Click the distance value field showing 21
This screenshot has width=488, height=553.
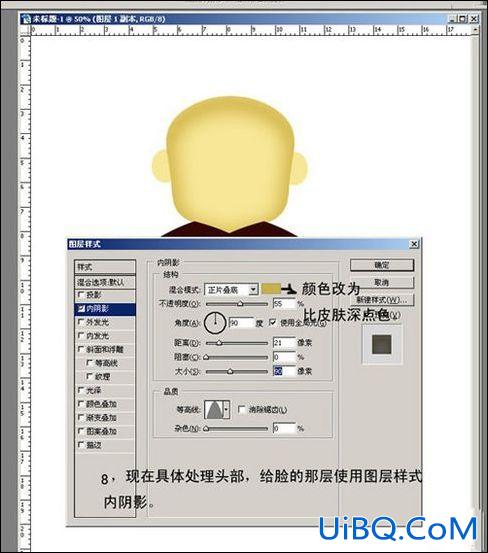[284, 342]
